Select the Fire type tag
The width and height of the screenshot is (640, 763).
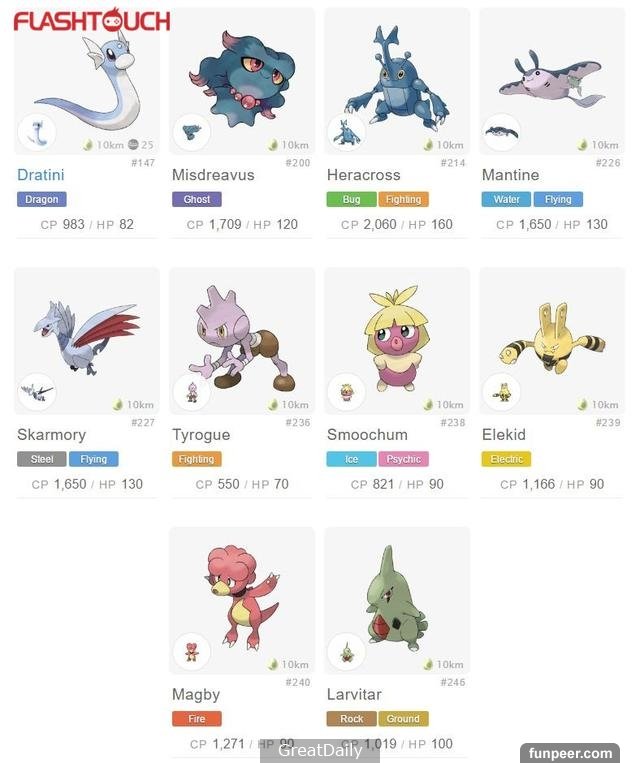tap(197, 719)
